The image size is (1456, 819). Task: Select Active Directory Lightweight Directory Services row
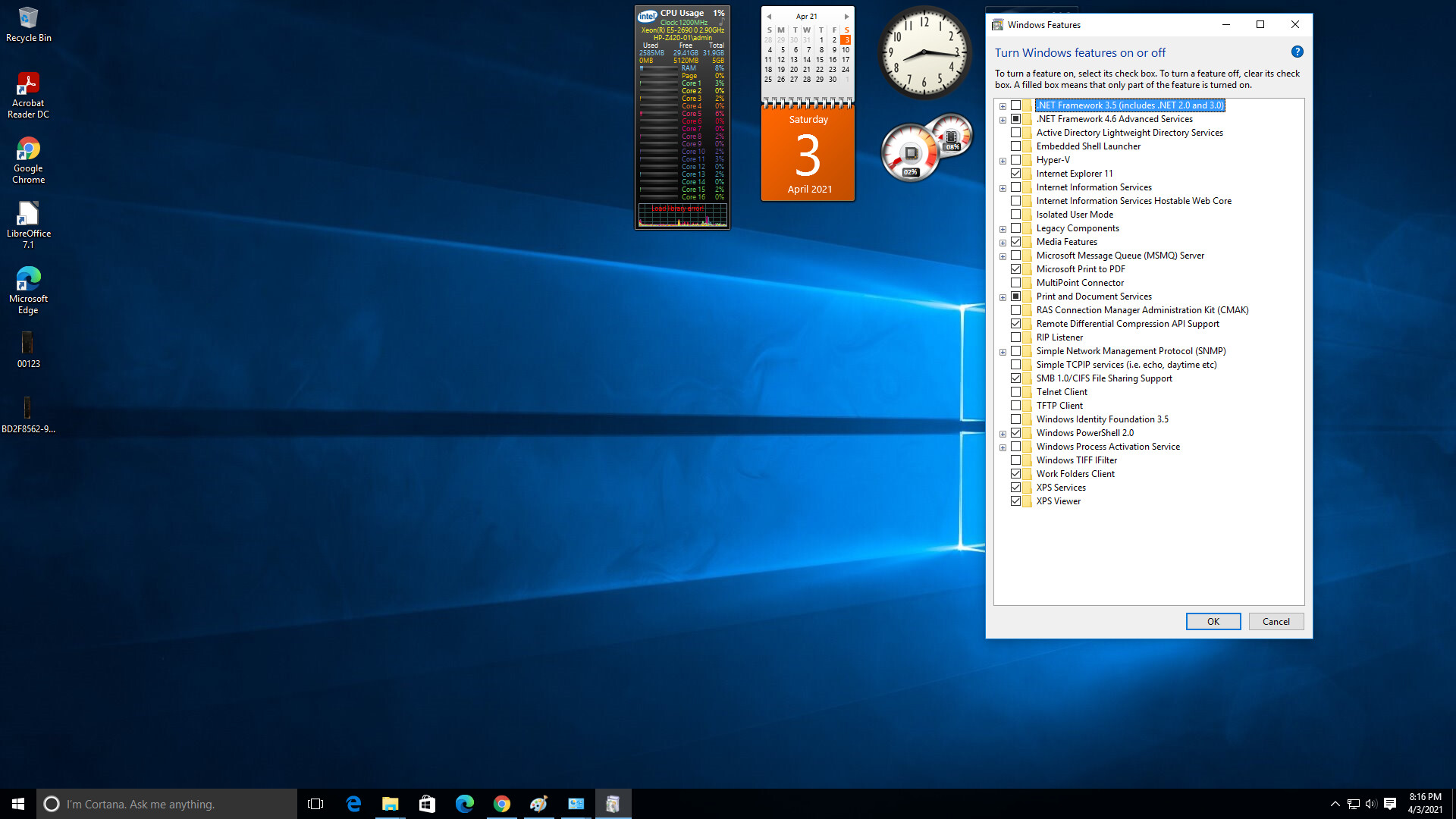coord(1129,133)
